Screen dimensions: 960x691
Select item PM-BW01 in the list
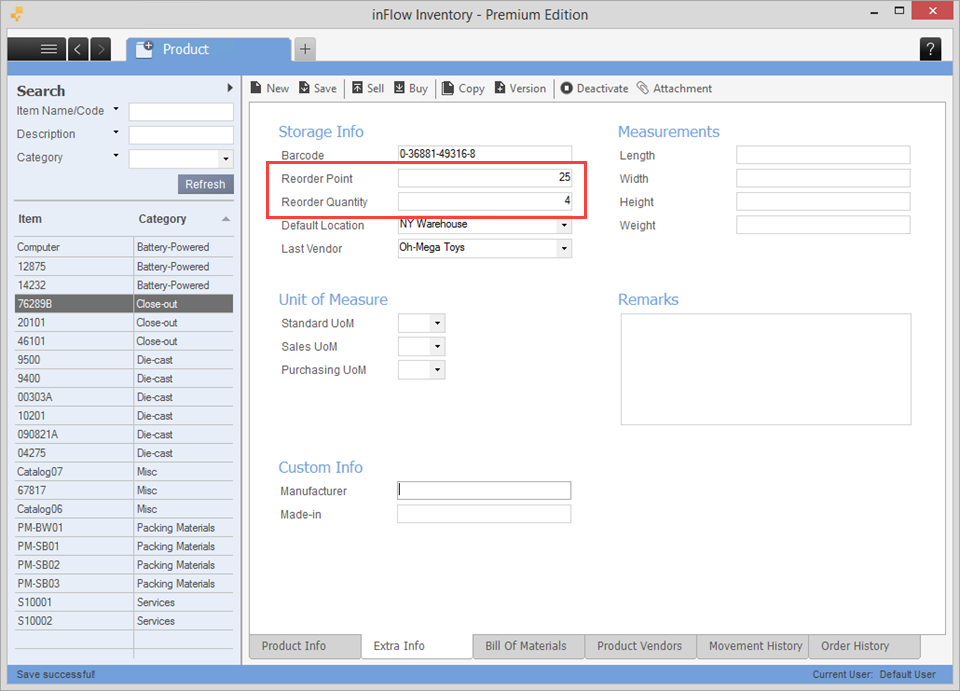point(124,528)
